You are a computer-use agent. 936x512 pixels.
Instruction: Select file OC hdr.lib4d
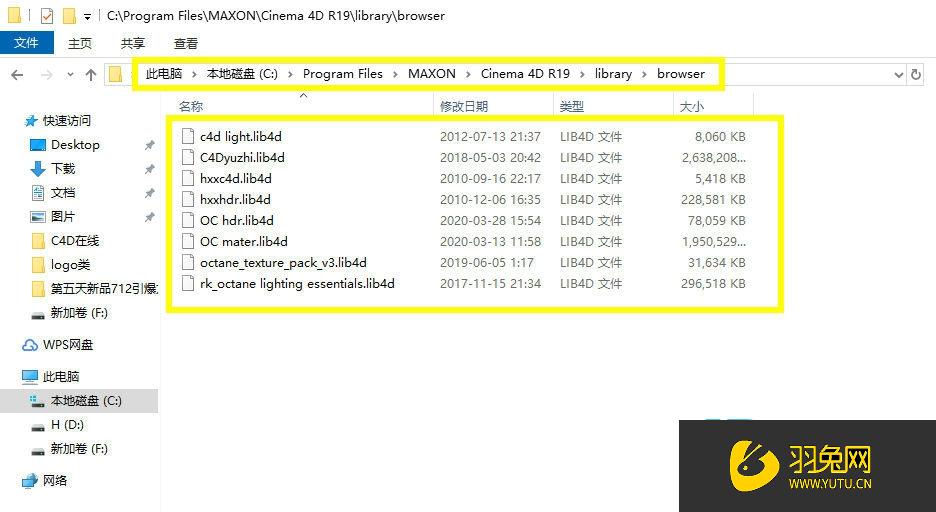coord(236,220)
